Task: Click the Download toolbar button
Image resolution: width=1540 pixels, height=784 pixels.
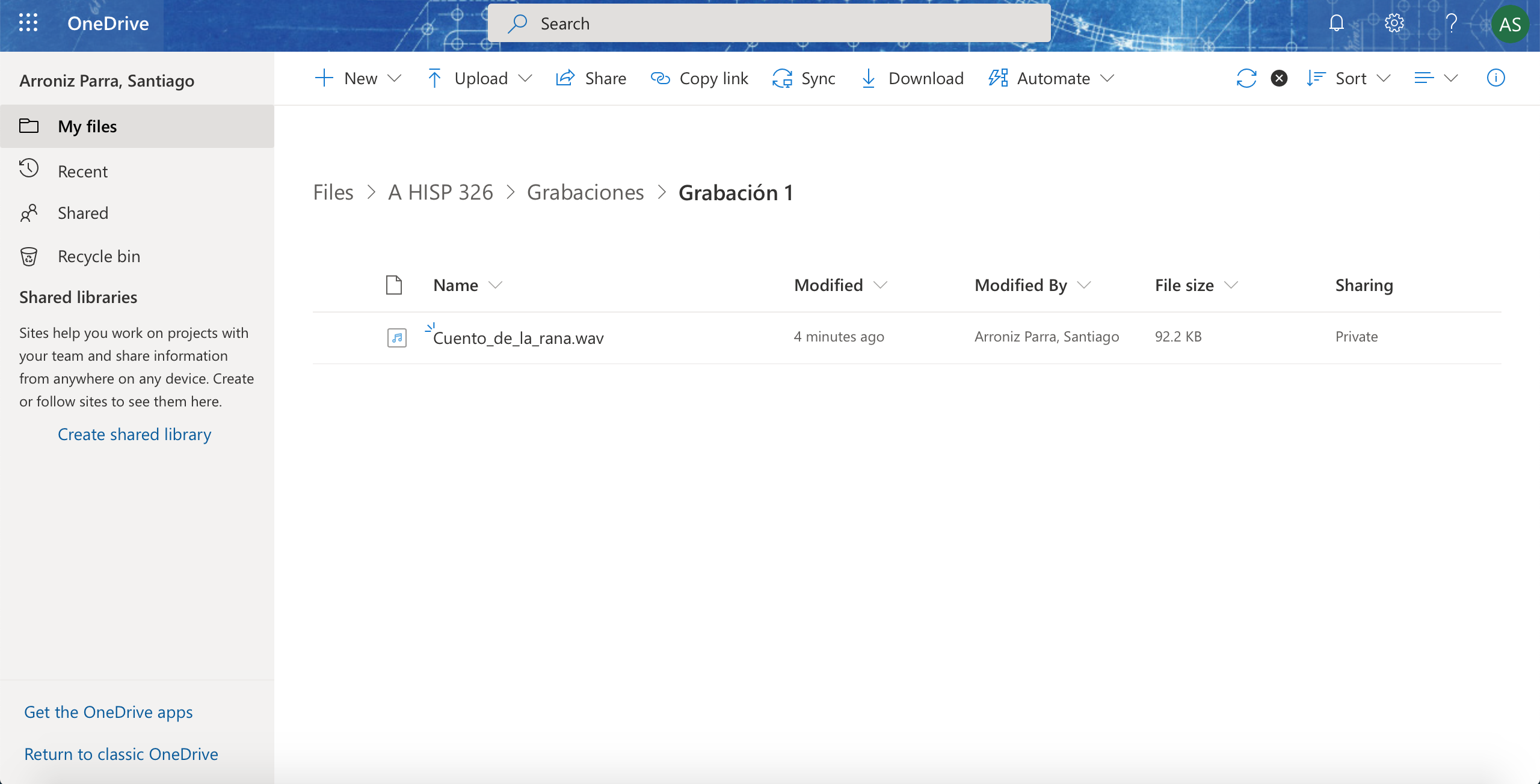Action: pos(913,78)
